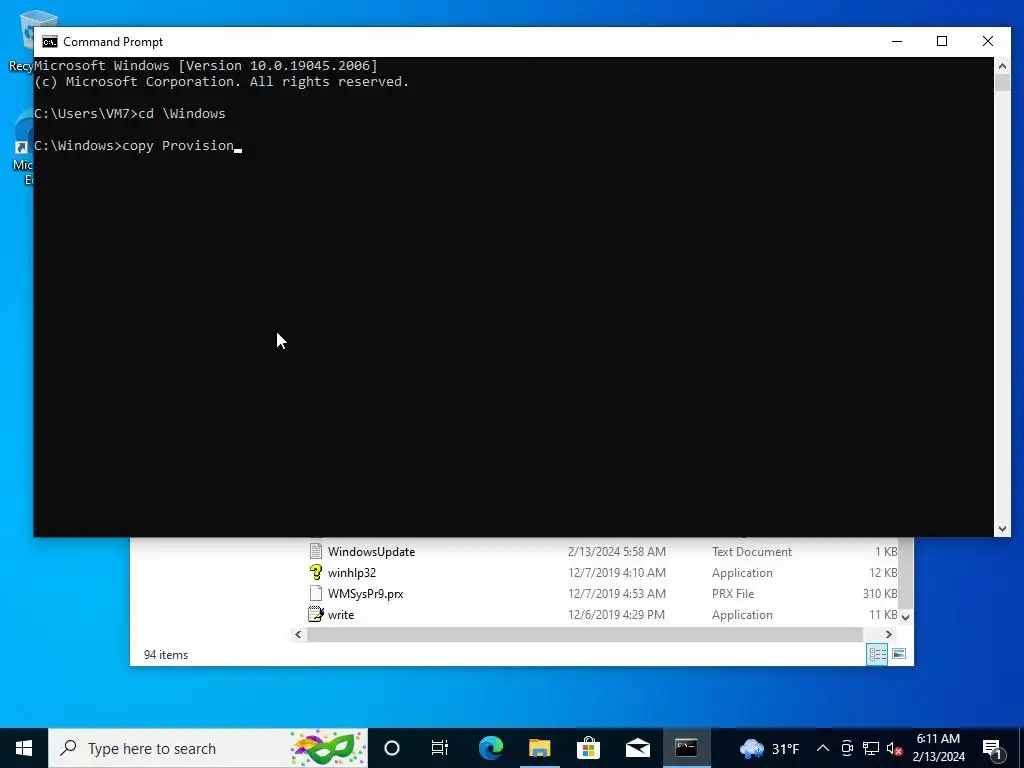Viewport: 1024px width, 768px height.
Task: Click the muted volume tray icon
Action: [894, 748]
